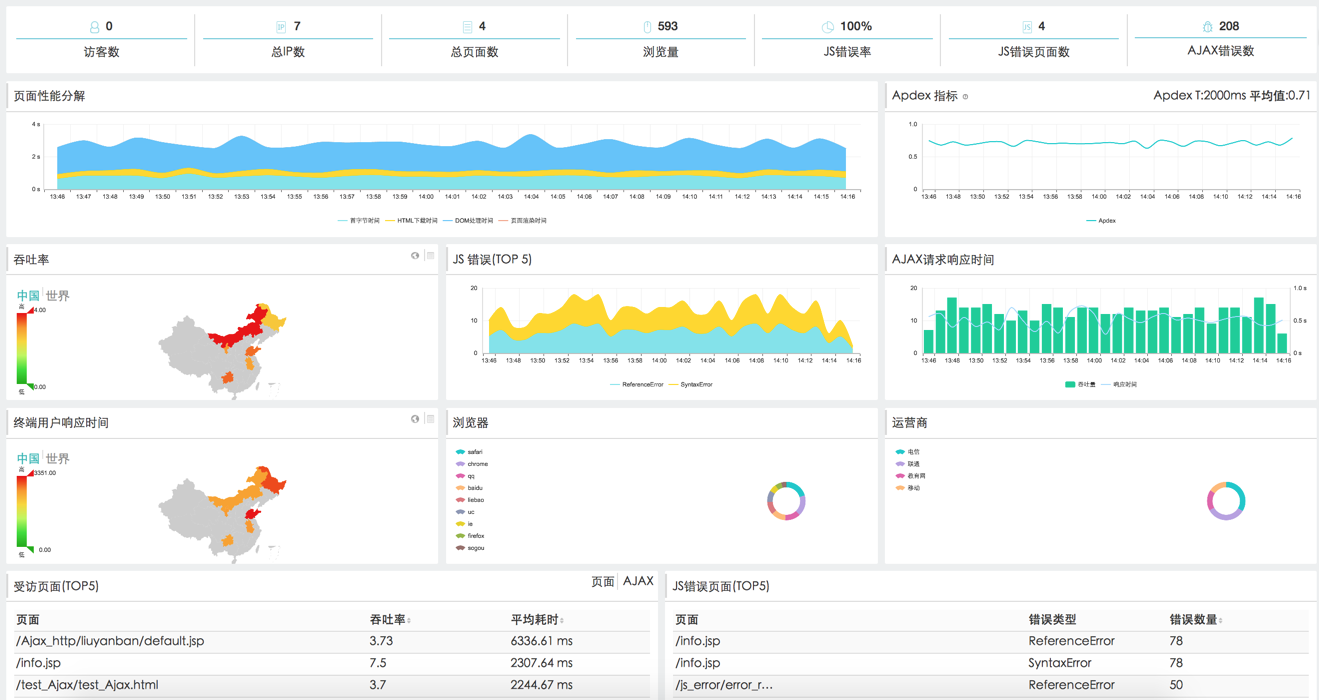The width and height of the screenshot is (1319, 700).
Task: Click the JS error pages (JS错误页面数) icon
Action: (x=1027, y=27)
